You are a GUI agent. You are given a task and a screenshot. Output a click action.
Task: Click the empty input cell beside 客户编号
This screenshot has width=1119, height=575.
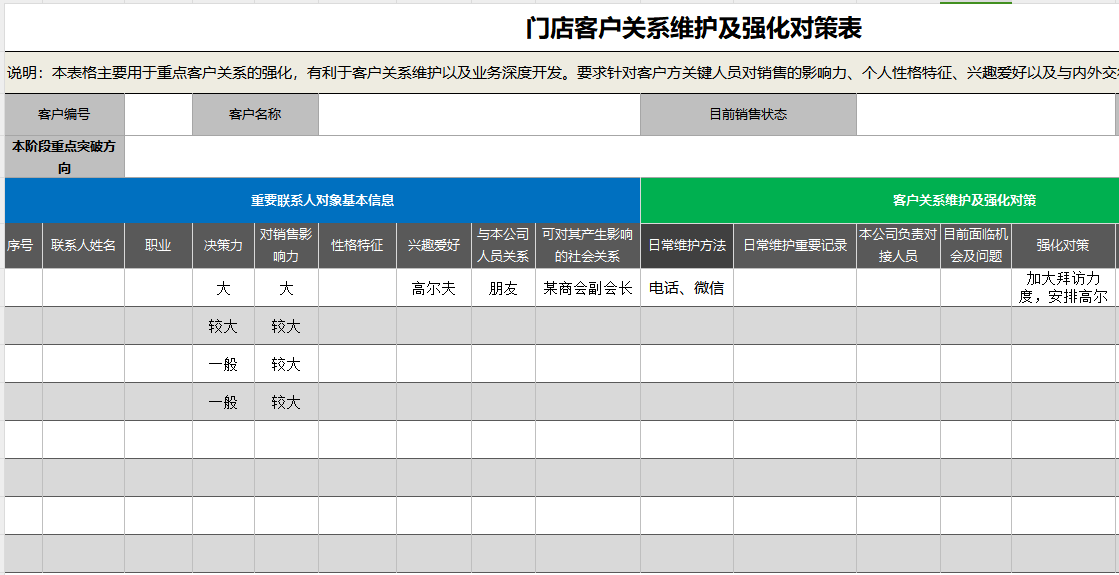click(158, 114)
